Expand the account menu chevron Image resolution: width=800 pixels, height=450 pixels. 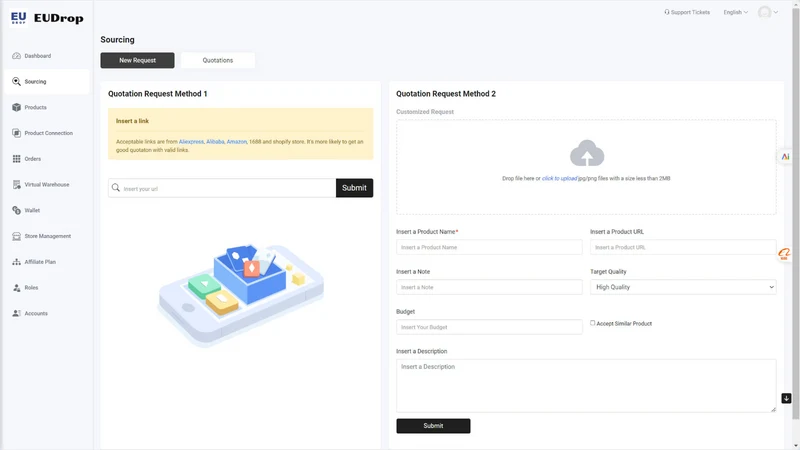[x=776, y=12]
